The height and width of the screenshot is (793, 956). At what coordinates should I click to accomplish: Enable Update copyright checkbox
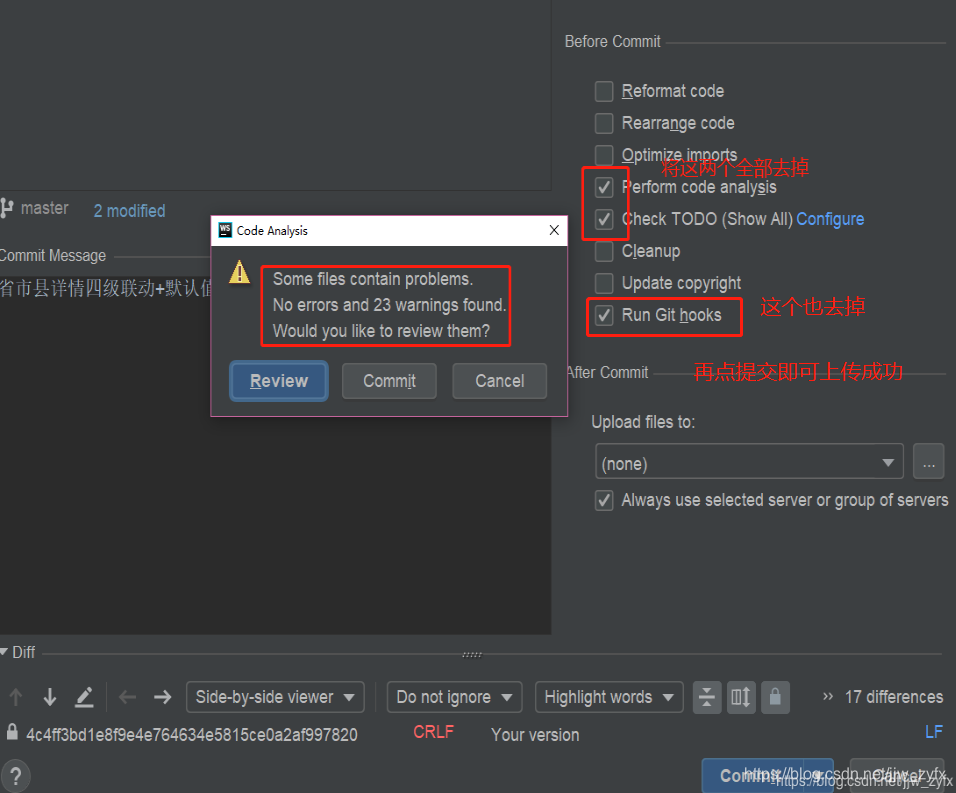(x=604, y=283)
